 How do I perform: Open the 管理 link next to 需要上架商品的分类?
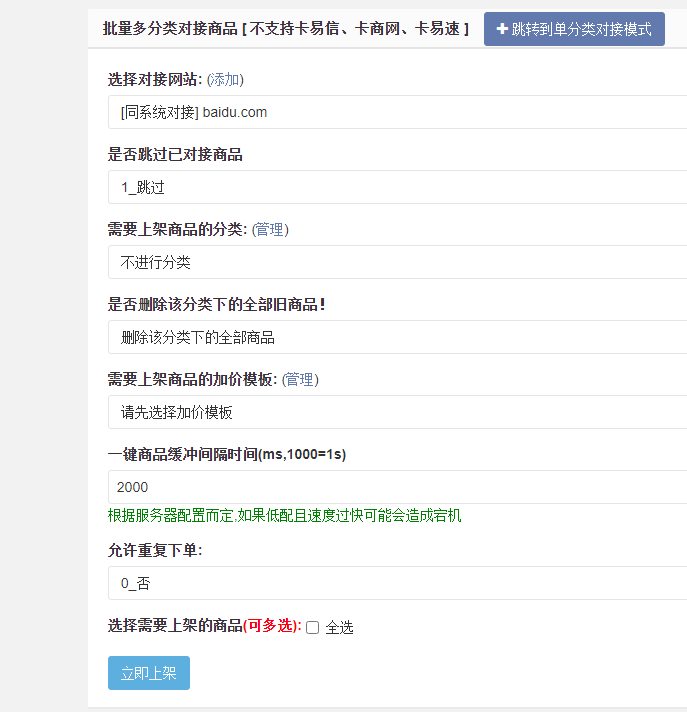point(269,229)
